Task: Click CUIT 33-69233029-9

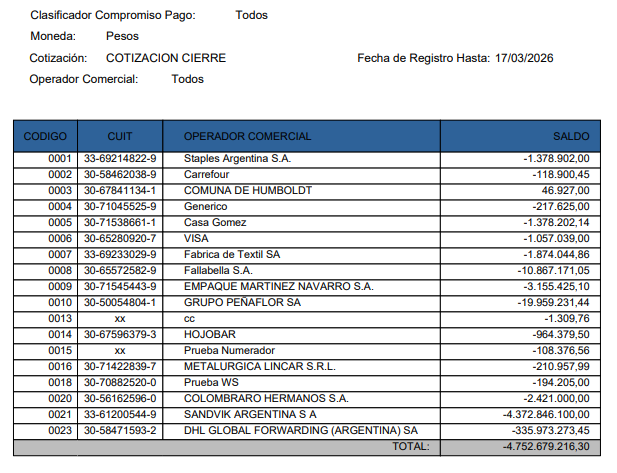Action: click(x=120, y=255)
